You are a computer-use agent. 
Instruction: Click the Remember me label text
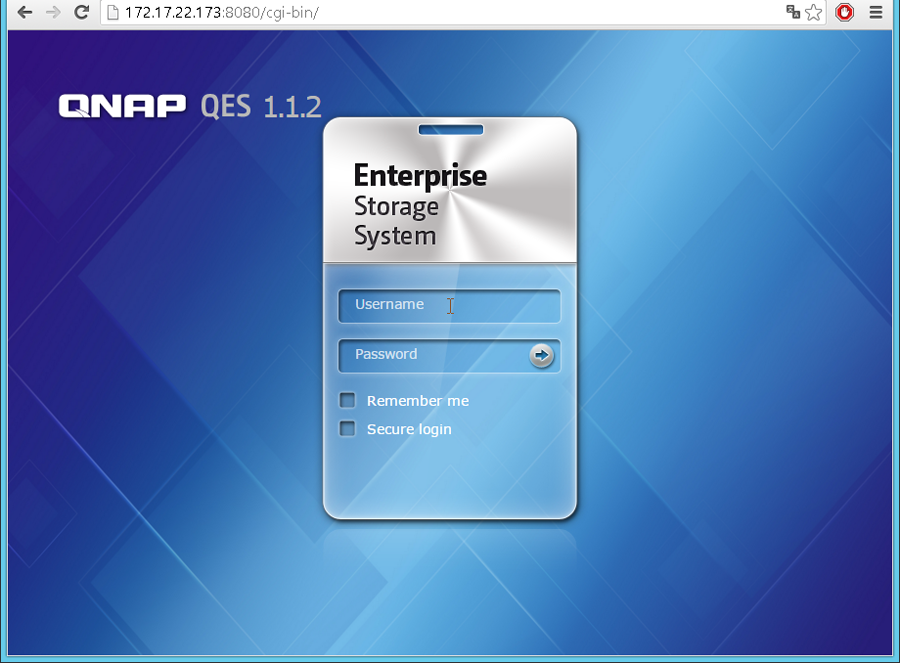[x=417, y=401]
